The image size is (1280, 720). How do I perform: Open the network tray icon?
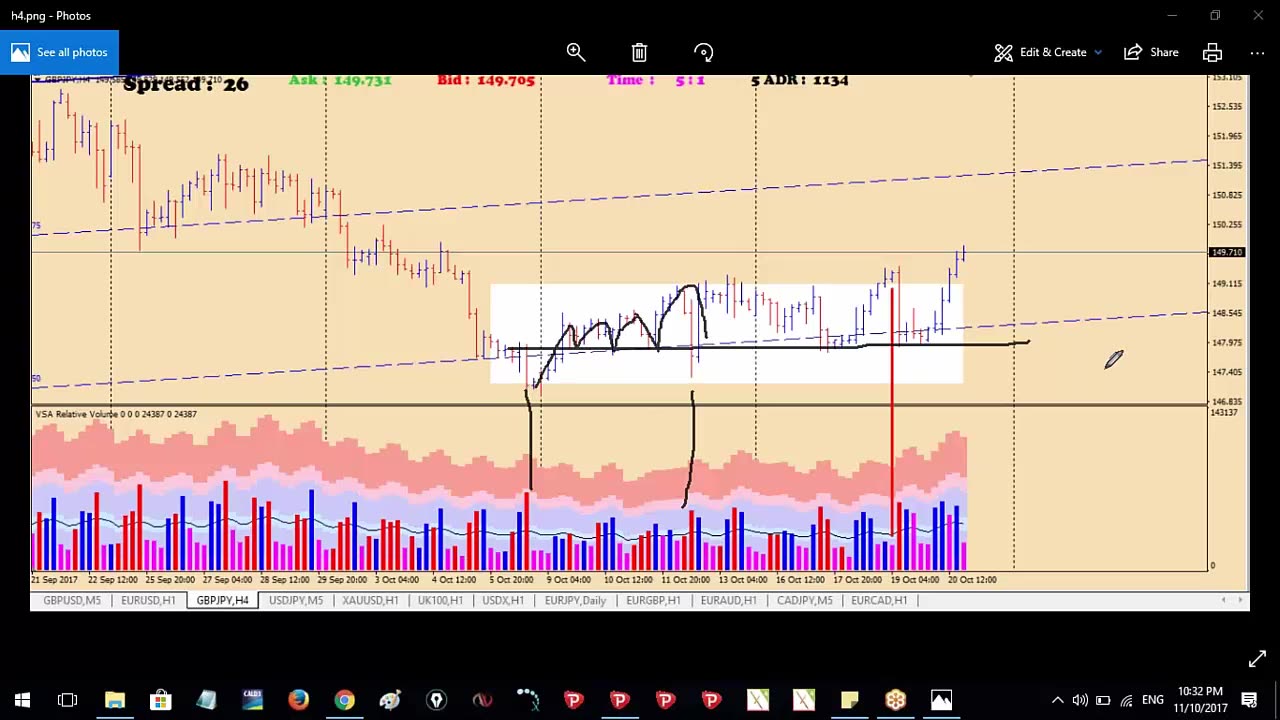pos(1126,700)
